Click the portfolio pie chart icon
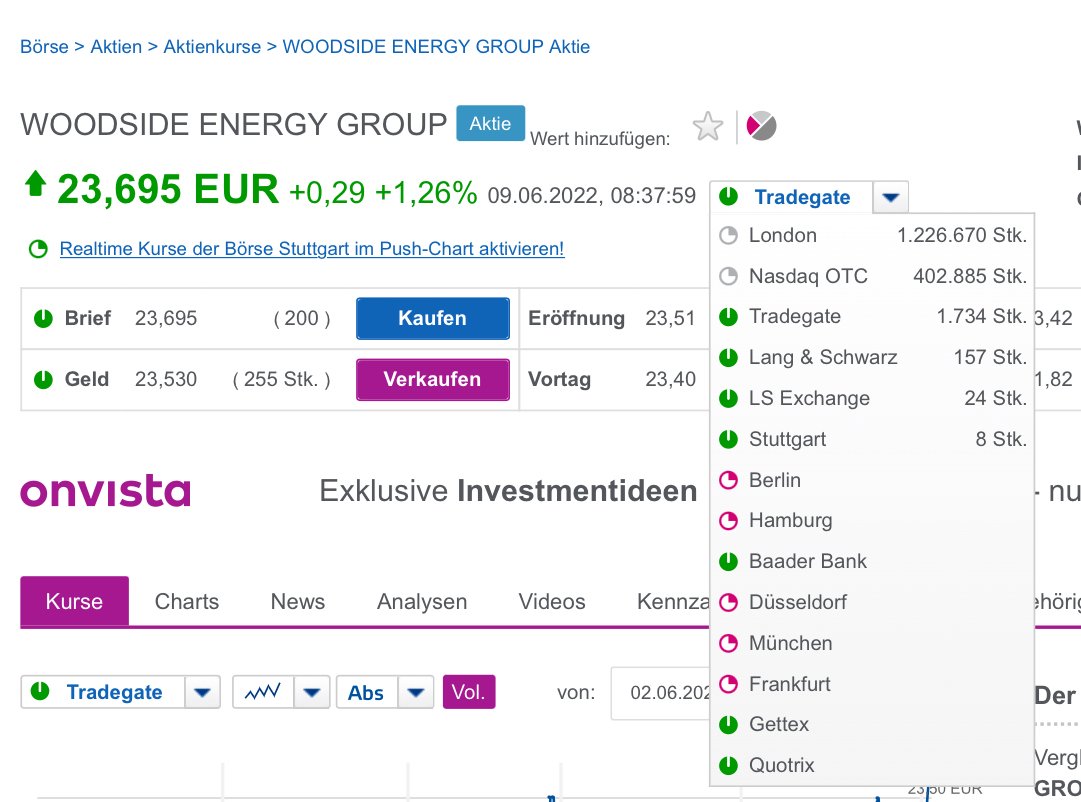 pyautogui.click(x=762, y=126)
